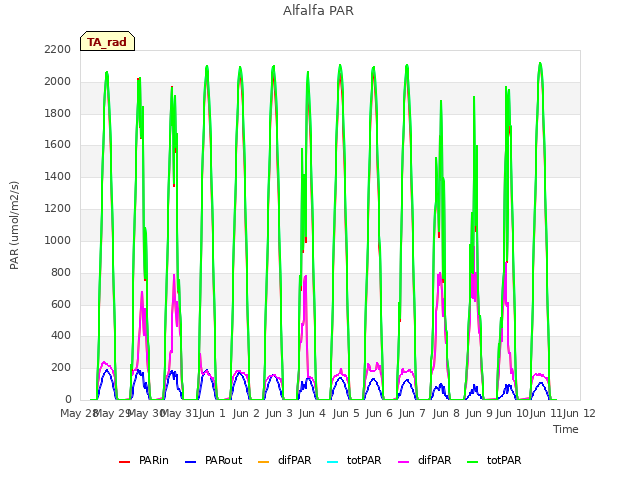The width and height of the screenshot is (640, 480).
Task: Toggle the magenta difPAR legend entry
Action: pyautogui.click(x=424, y=460)
